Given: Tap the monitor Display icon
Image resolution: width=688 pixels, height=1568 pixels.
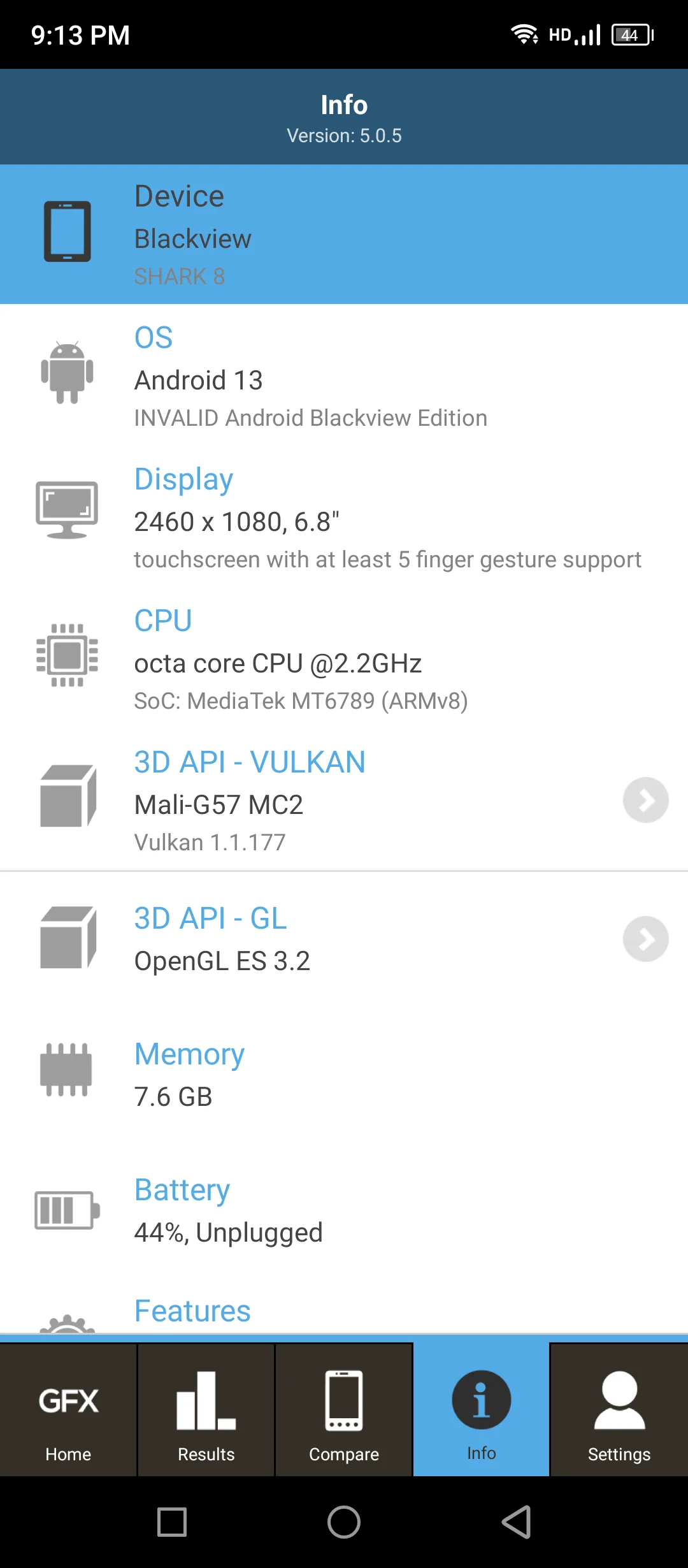Looking at the screenshot, I should [x=67, y=510].
